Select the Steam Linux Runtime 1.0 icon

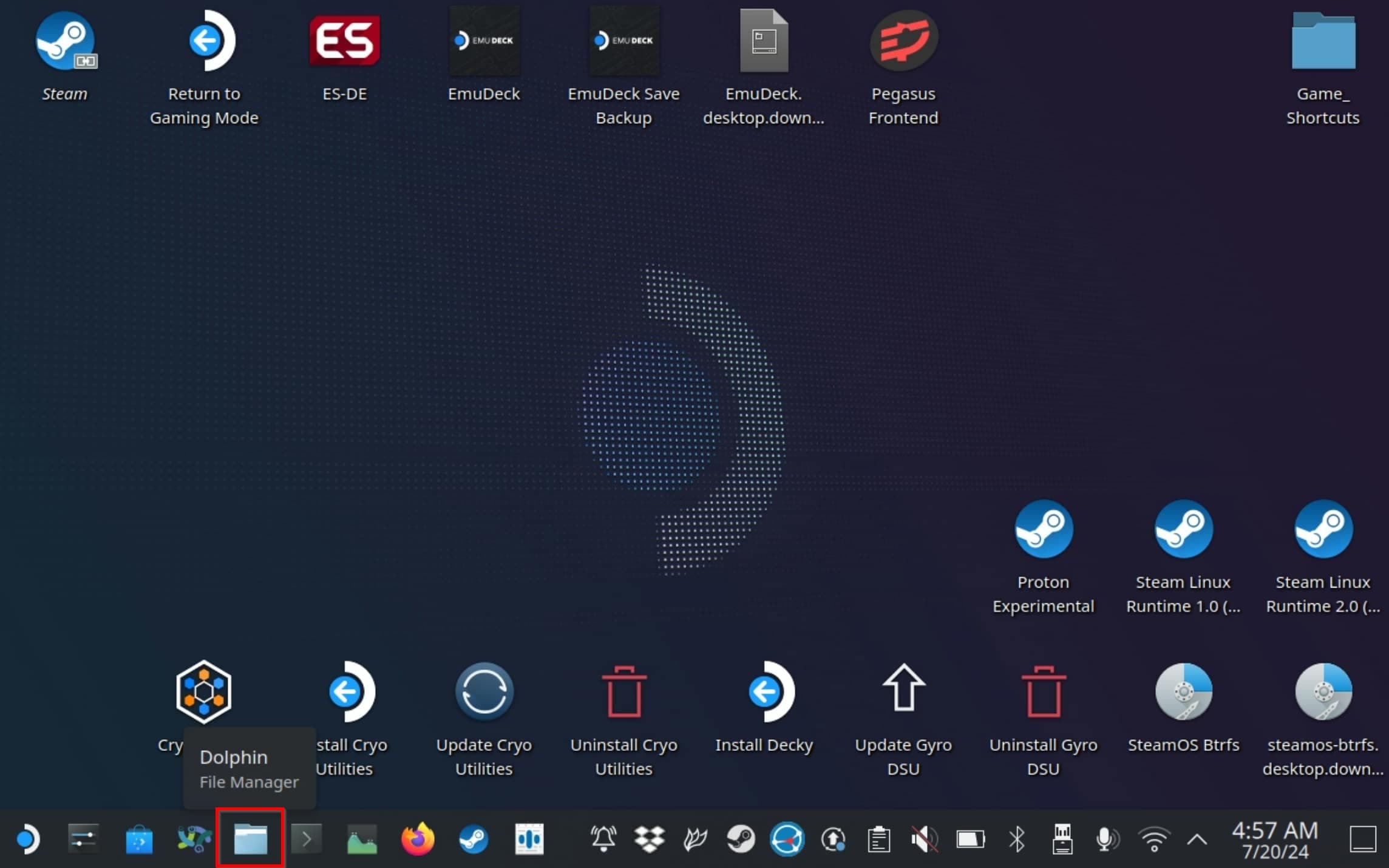[1183, 529]
